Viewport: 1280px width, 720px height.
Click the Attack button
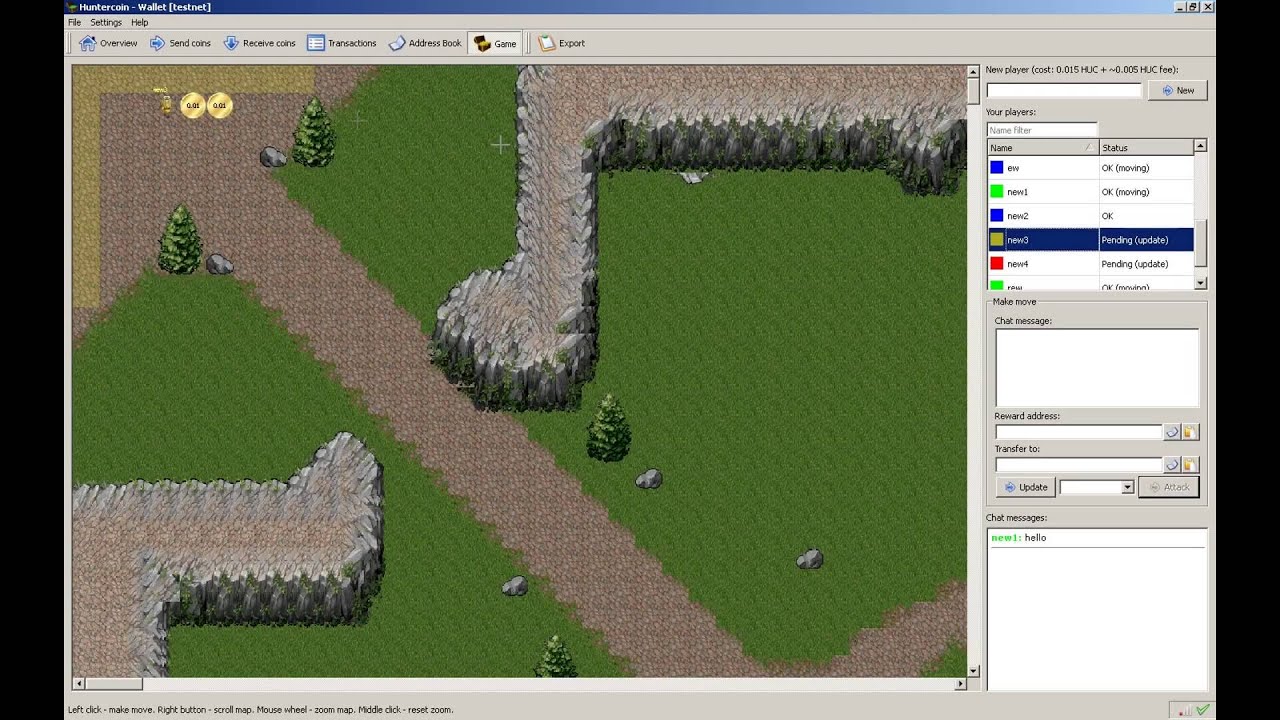coord(1168,487)
